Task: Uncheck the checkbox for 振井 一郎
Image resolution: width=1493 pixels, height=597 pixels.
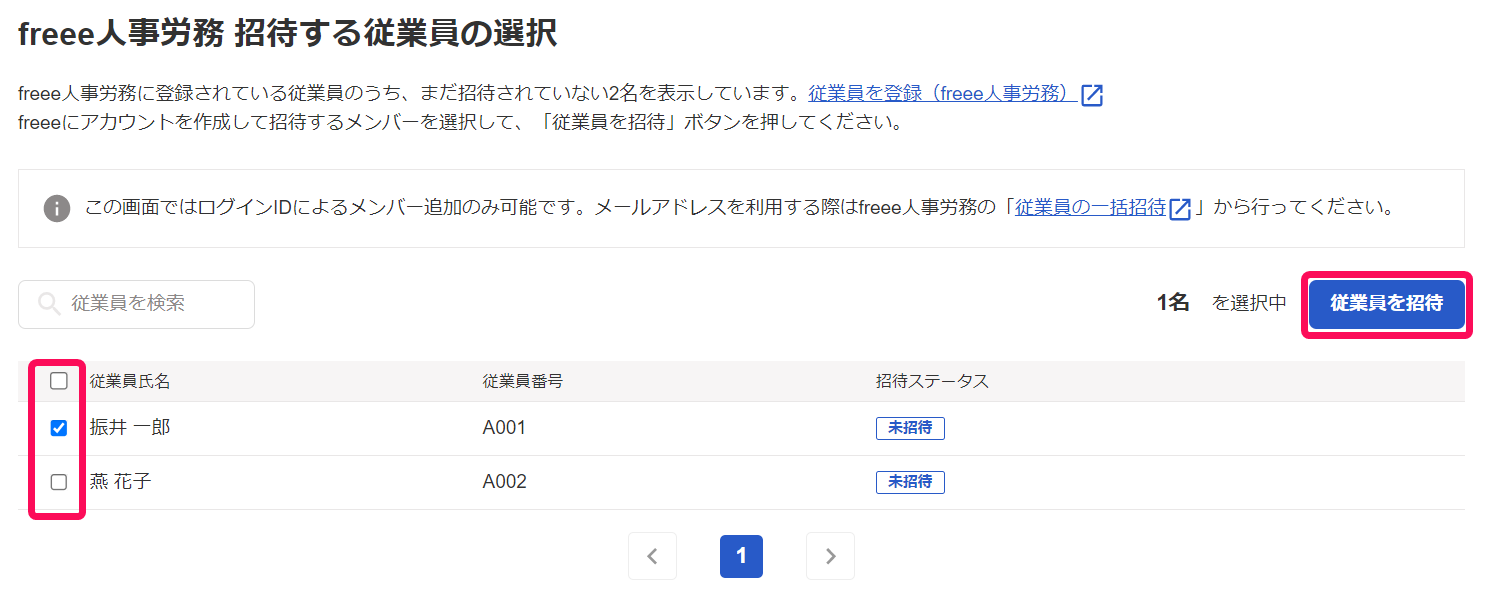Action: point(59,428)
